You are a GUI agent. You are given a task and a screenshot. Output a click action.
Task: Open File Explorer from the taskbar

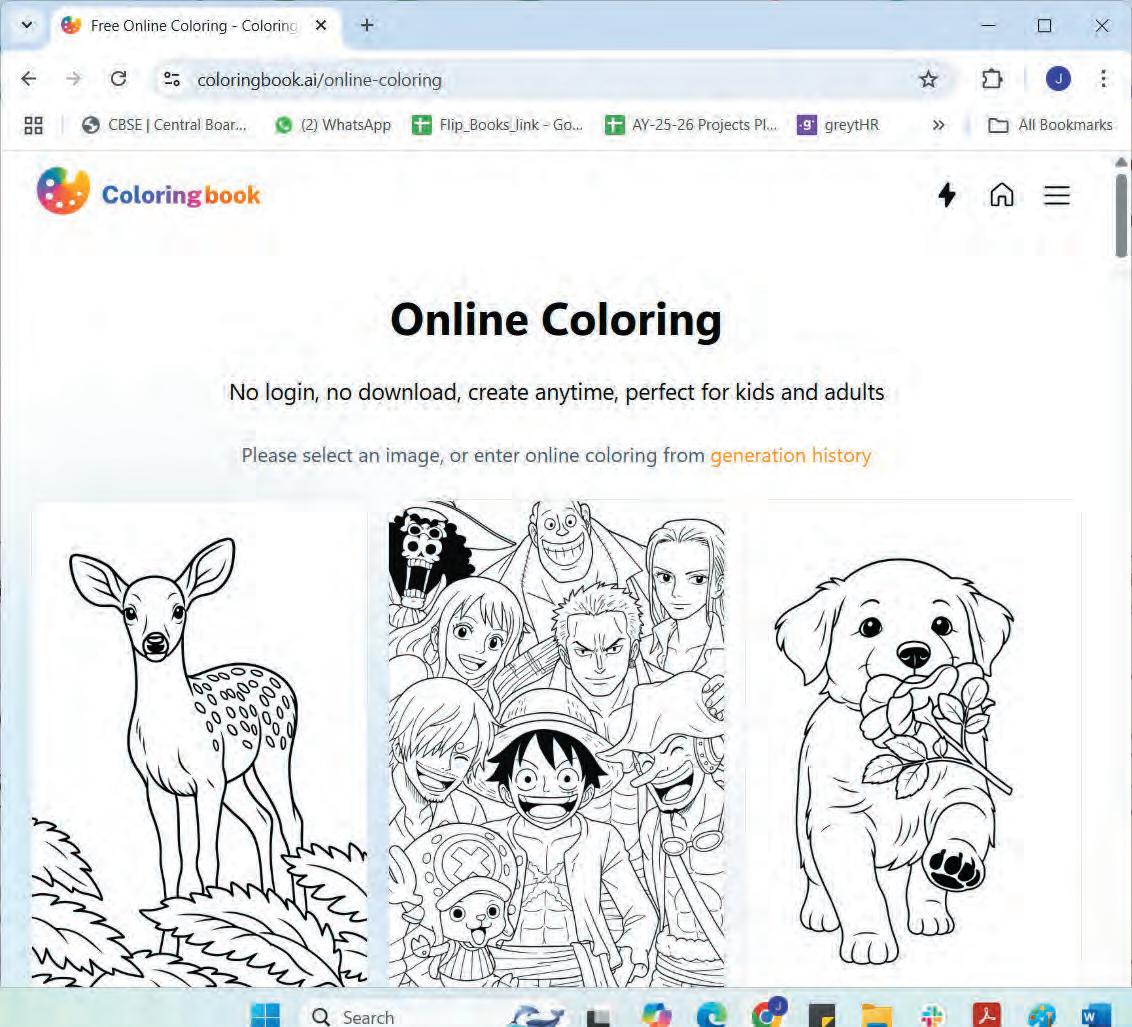point(876,1016)
